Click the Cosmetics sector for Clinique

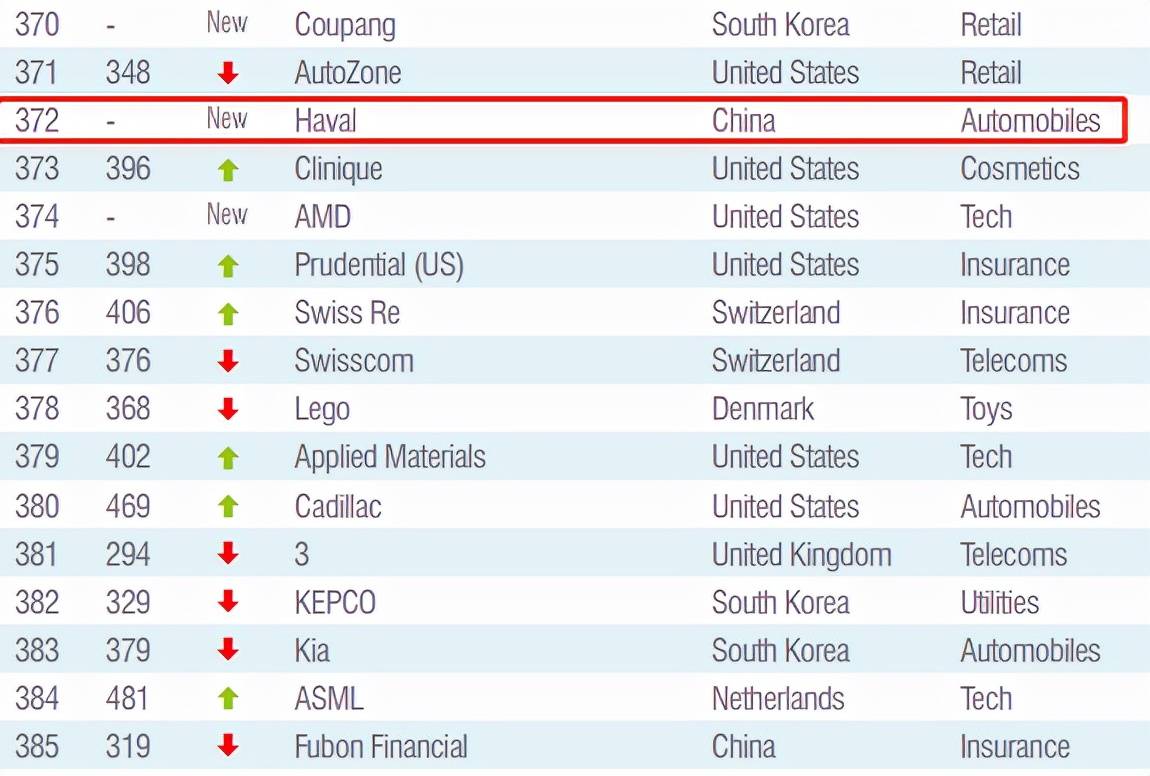(1019, 168)
